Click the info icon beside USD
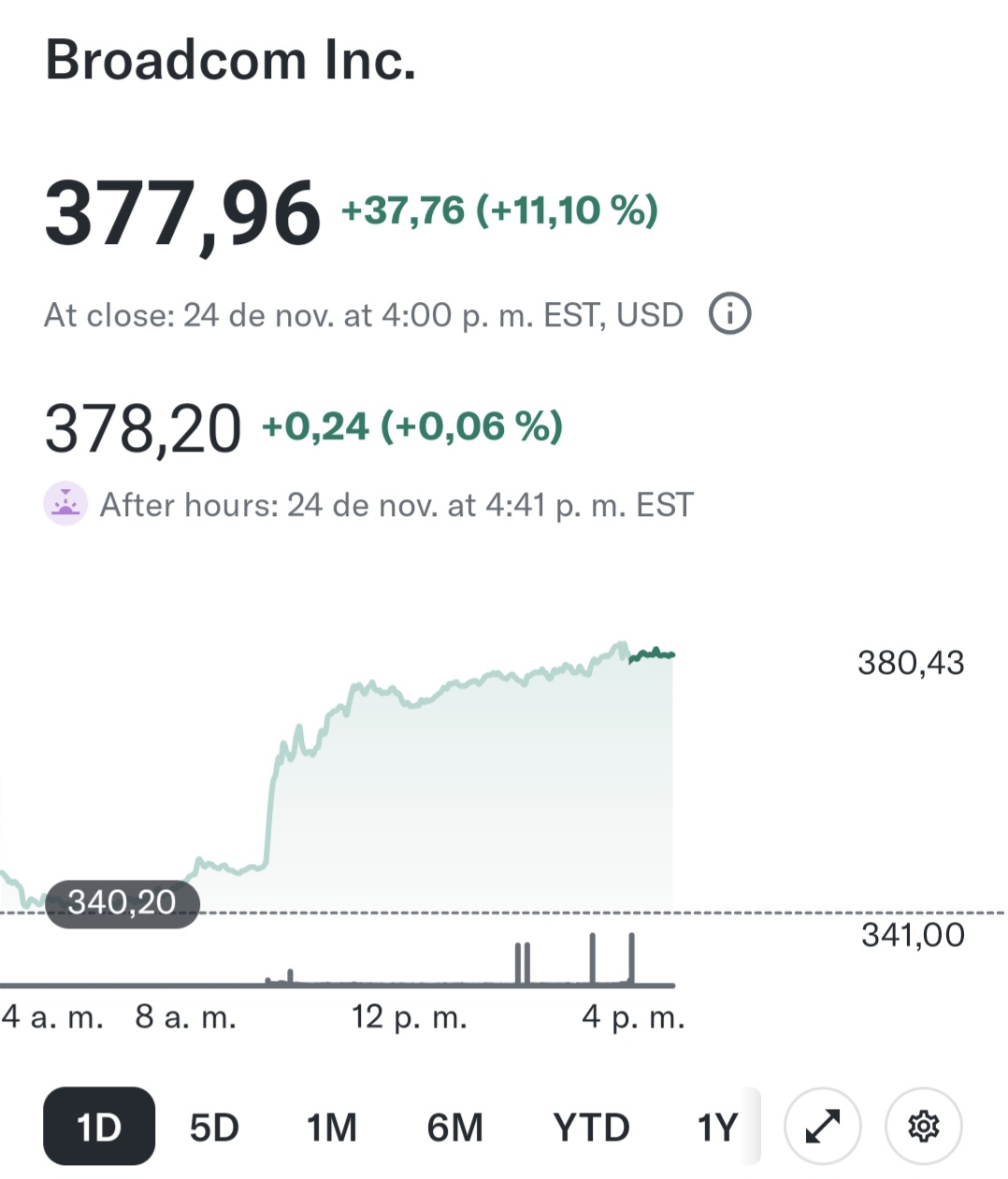This screenshot has width=1008, height=1179. tap(729, 314)
